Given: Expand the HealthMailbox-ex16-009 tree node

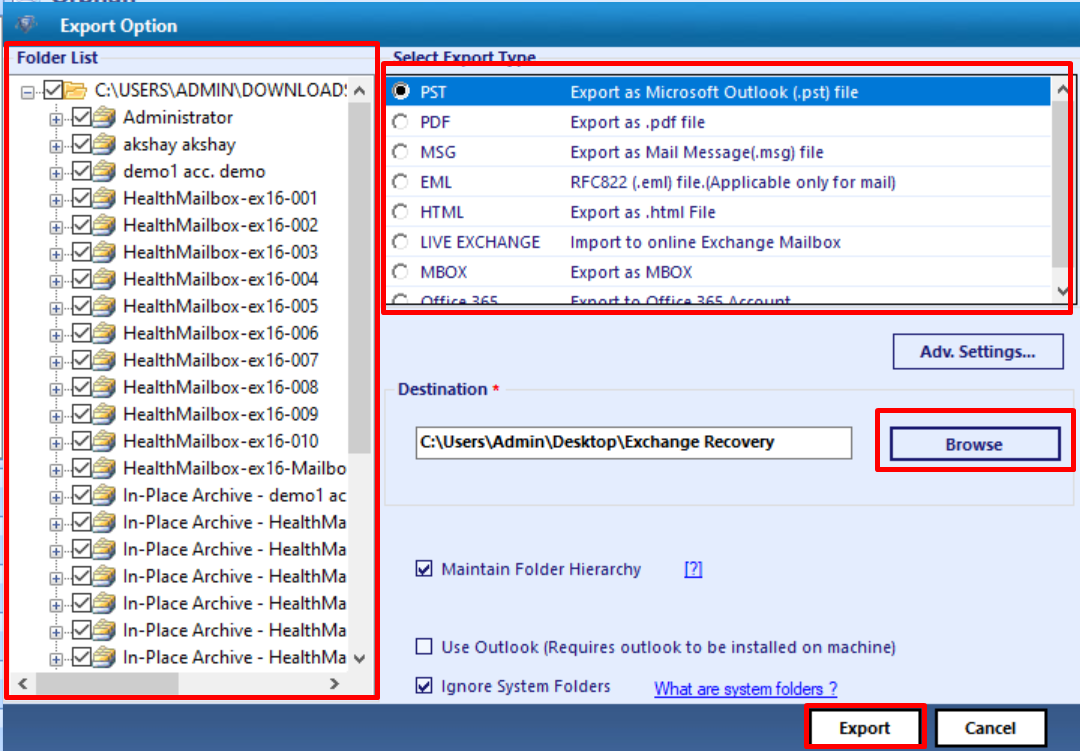Looking at the screenshot, I should (56, 416).
